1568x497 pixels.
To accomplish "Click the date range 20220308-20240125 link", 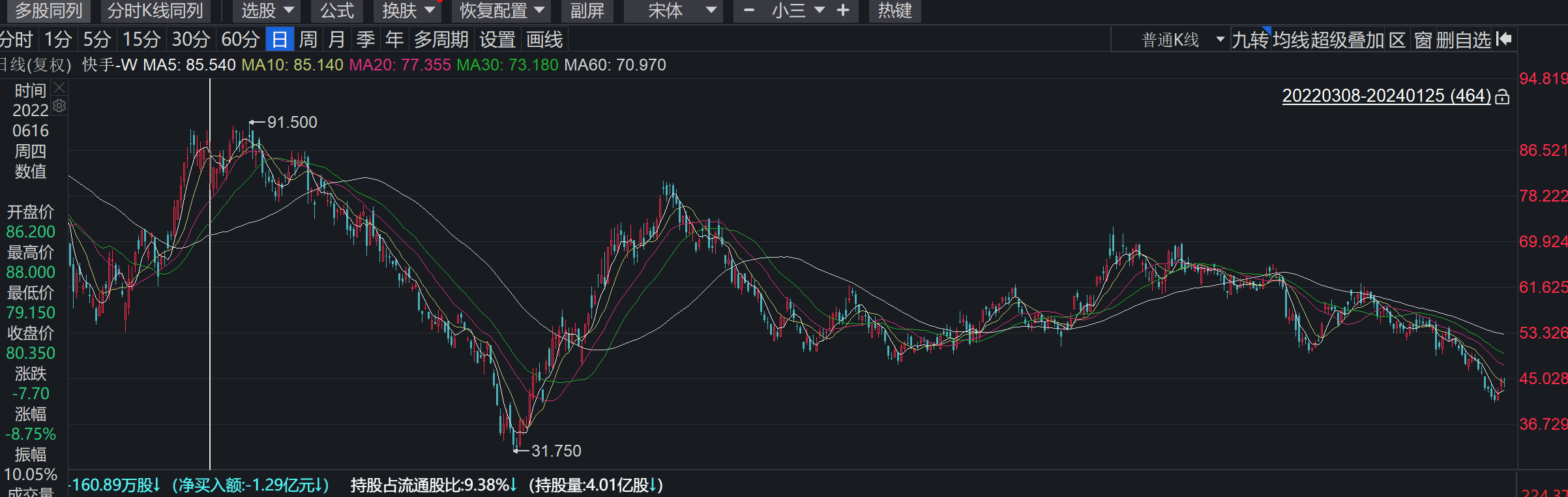I will pos(1387,96).
